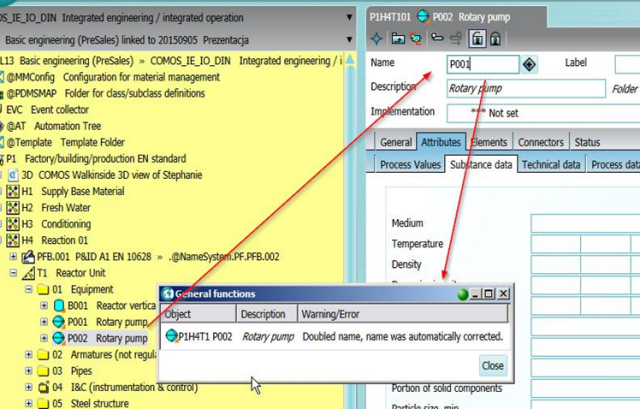Click the Object column header
This screenshot has width=640, height=409.
point(198,314)
